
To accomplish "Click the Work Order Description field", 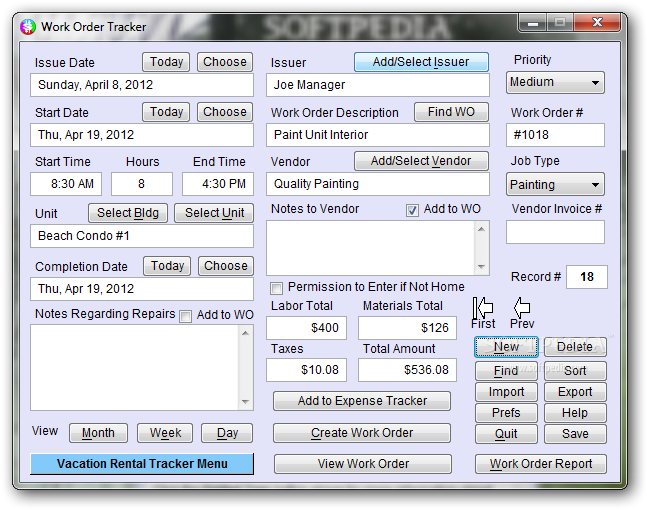I will pyautogui.click(x=378, y=135).
